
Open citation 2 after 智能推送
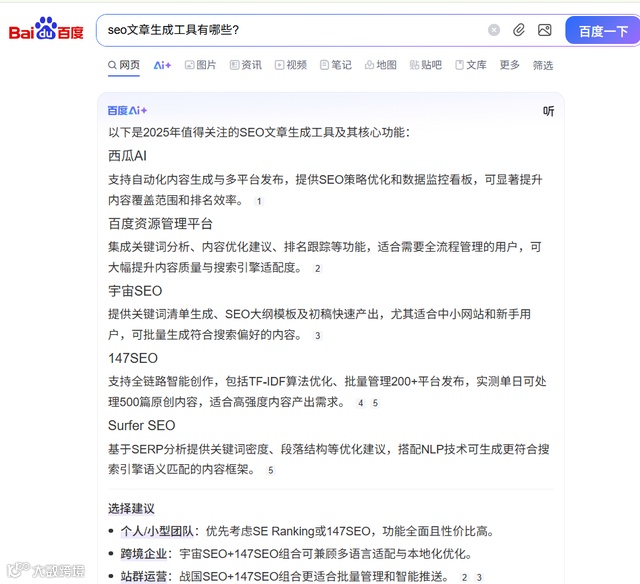click(464, 577)
